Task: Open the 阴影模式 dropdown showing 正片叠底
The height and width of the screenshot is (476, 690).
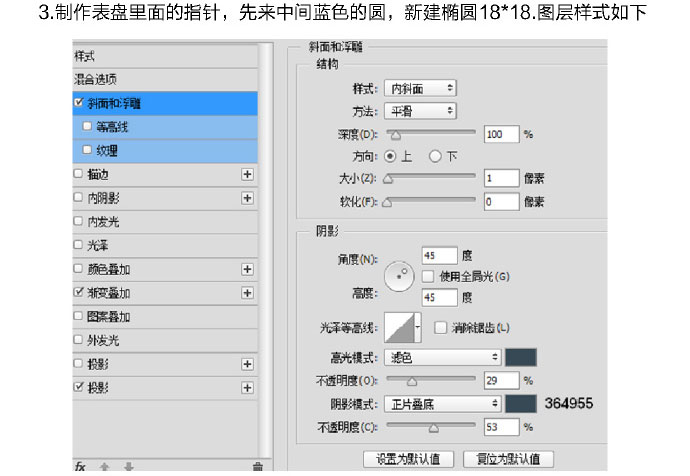Action: [x=443, y=404]
